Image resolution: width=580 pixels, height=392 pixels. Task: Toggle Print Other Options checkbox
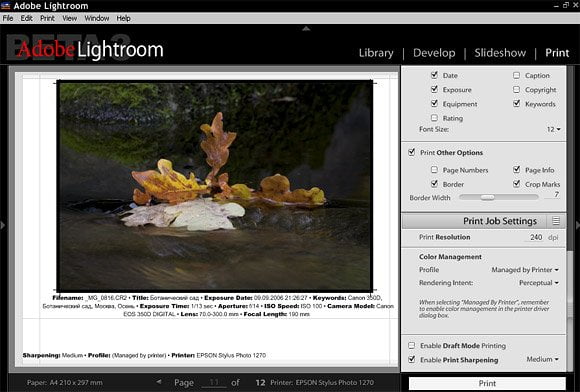[411, 152]
